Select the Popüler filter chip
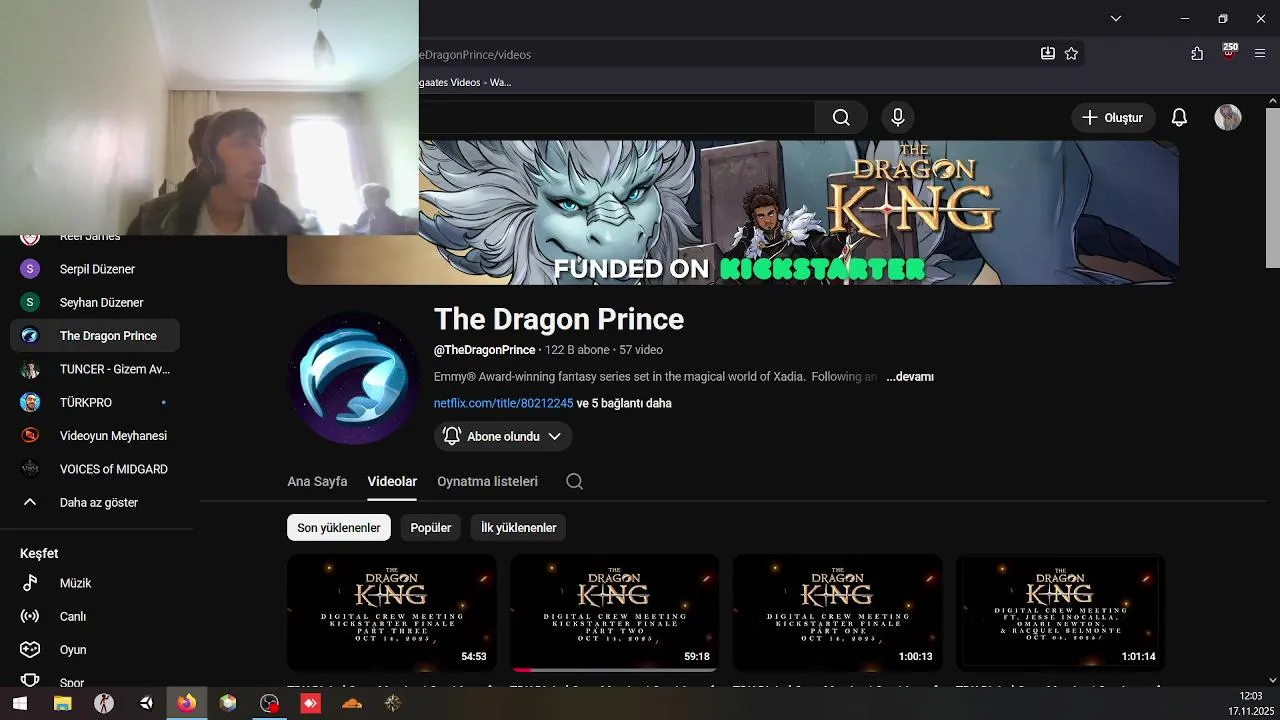 [431, 528]
